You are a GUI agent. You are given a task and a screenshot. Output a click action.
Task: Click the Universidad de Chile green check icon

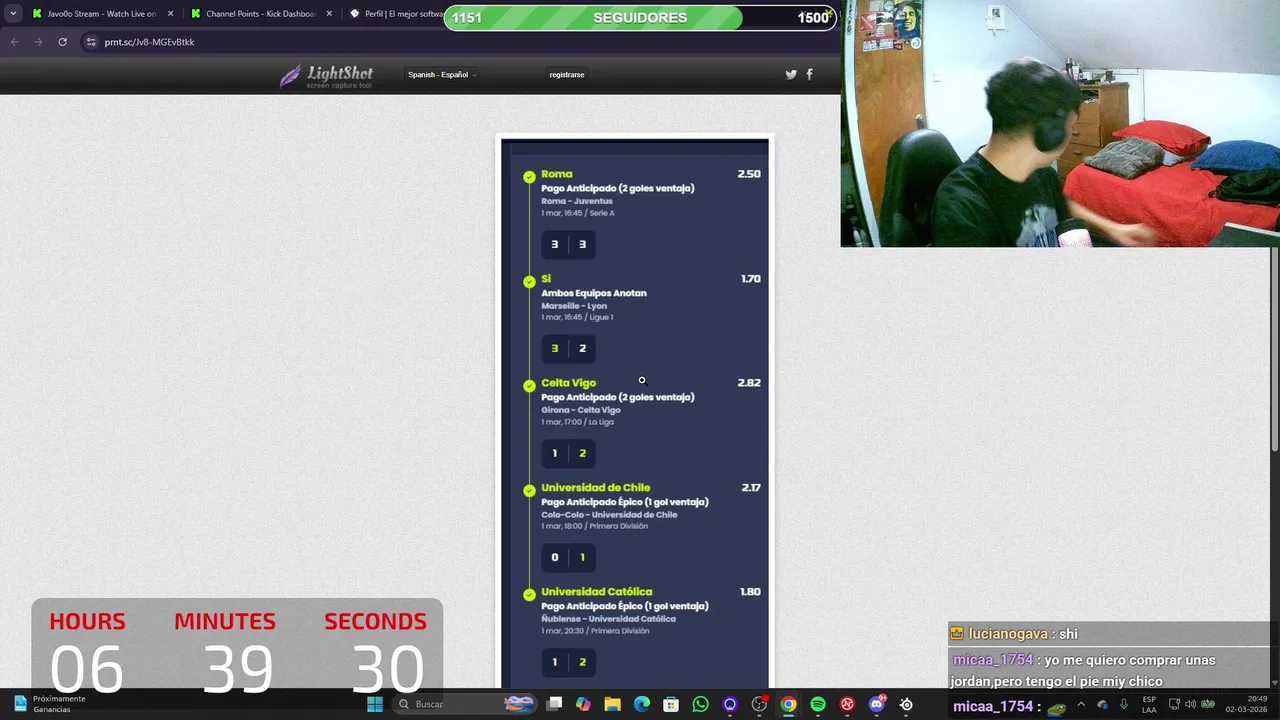pos(529,490)
